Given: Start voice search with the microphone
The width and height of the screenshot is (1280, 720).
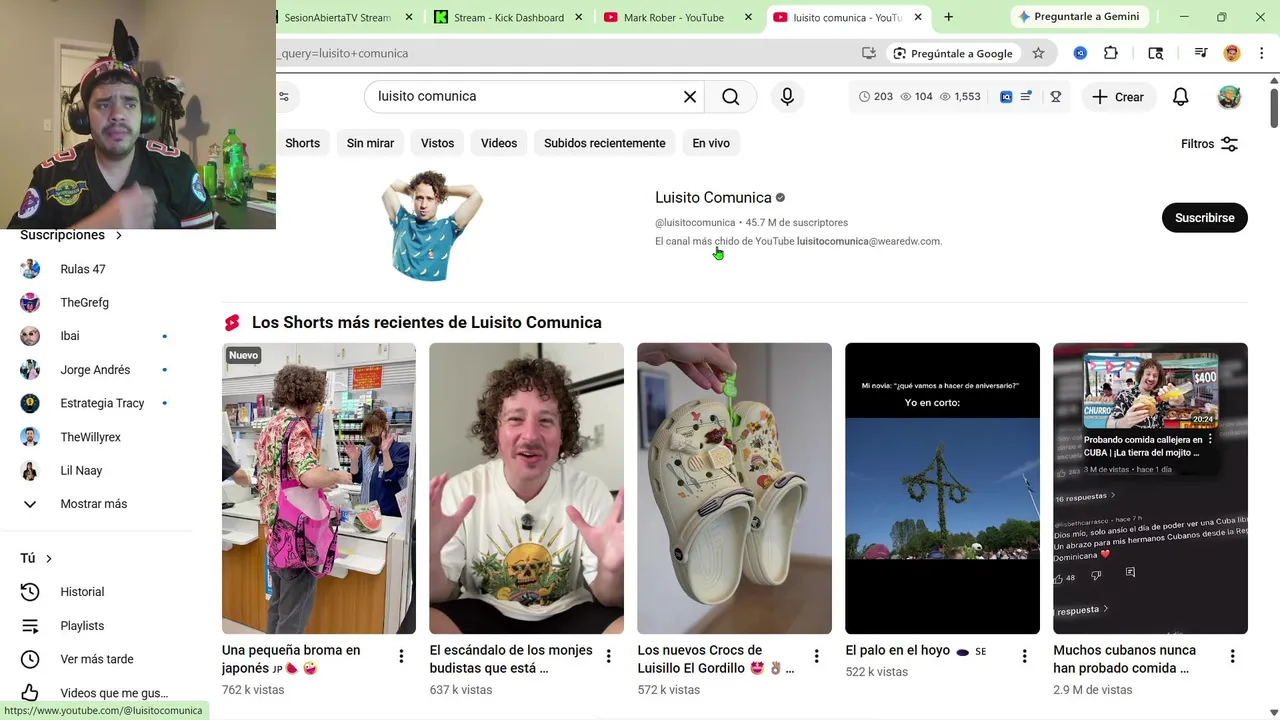Looking at the screenshot, I should tap(787, 97).
